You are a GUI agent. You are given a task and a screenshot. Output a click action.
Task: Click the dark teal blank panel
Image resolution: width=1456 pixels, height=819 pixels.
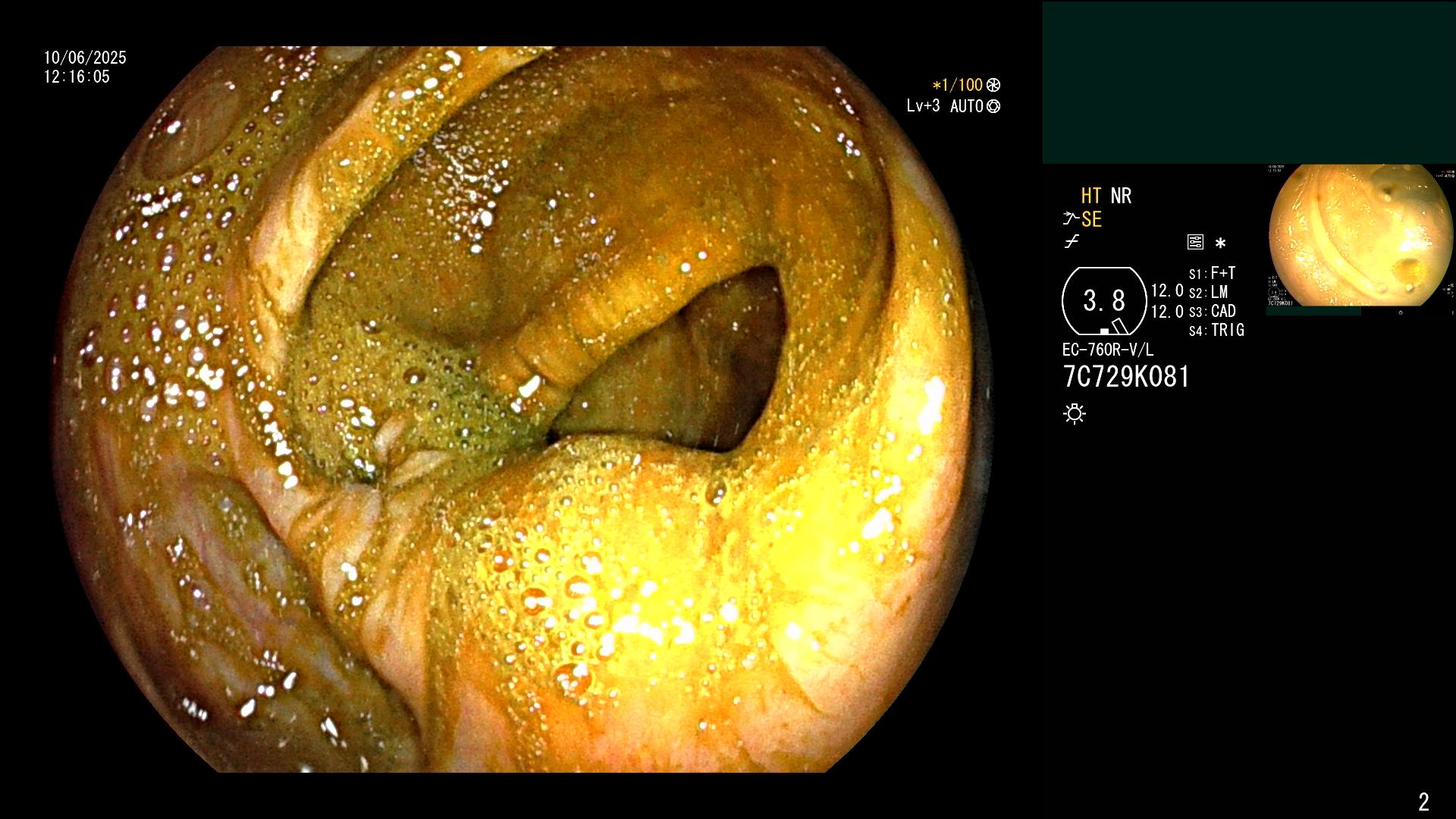1249,83
